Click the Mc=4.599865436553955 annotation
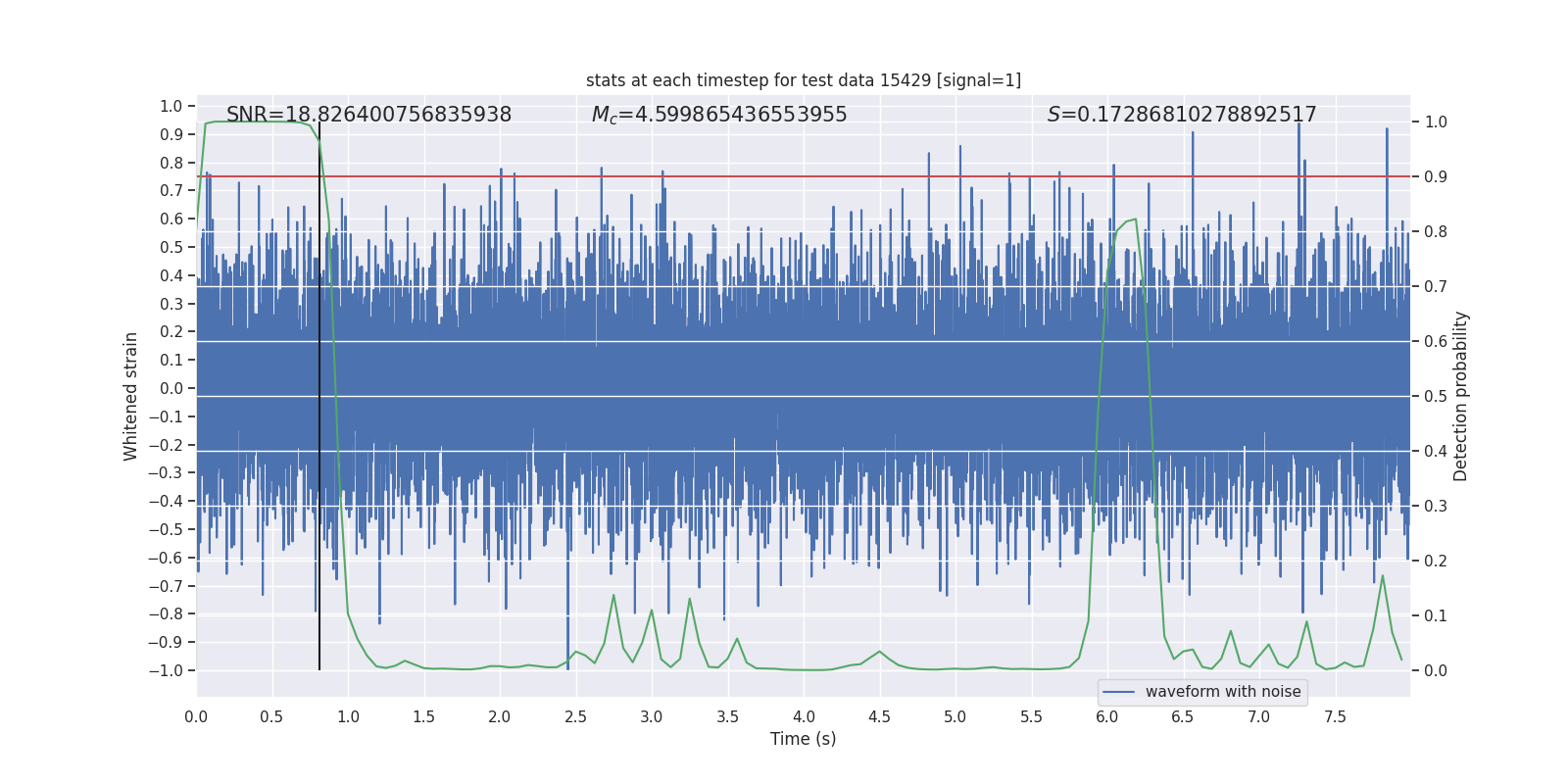Image resolution: width=1568 pixels, height=784 pixels. pyautogui.click(x=719, y=115)
